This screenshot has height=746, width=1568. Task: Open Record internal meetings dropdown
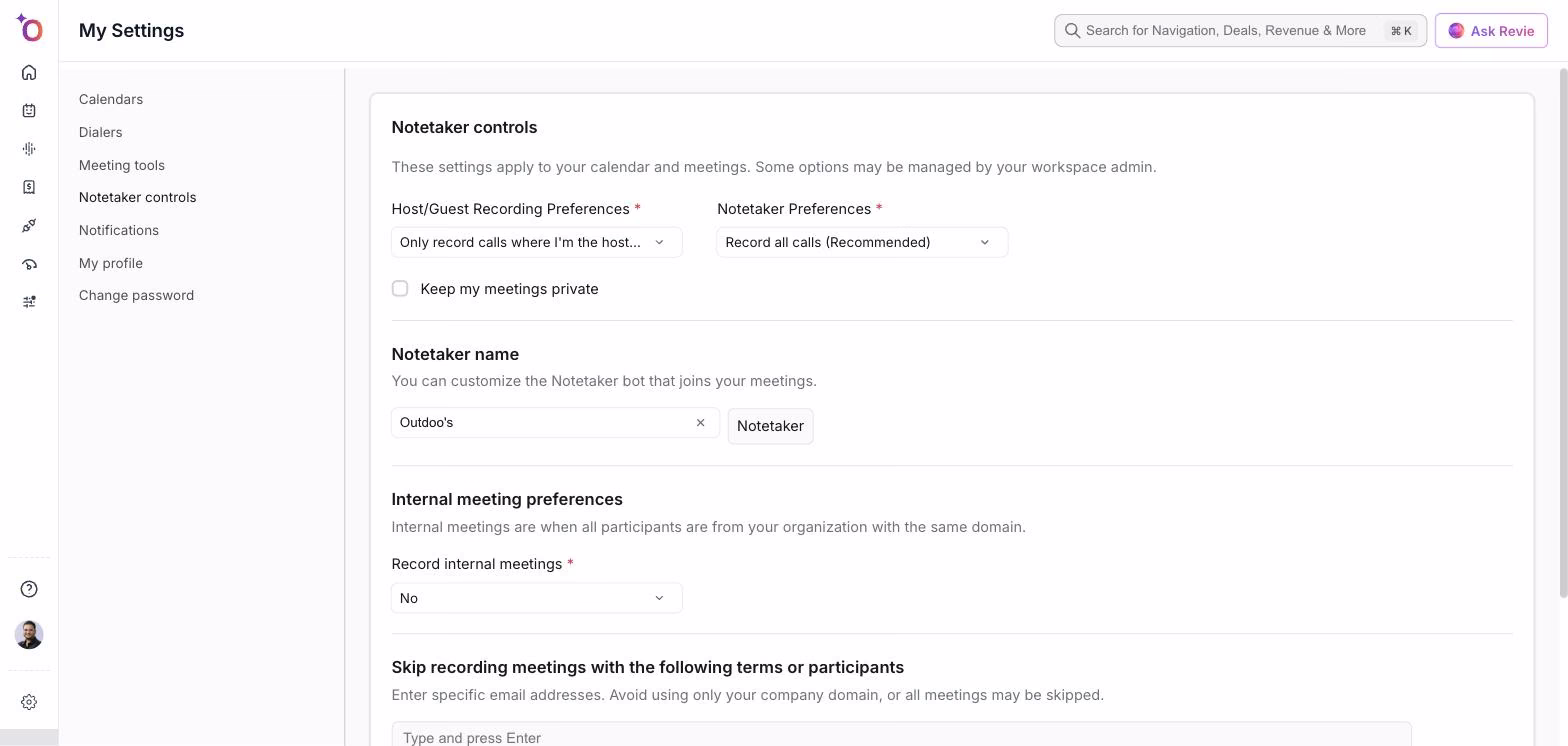pos(537,598)
